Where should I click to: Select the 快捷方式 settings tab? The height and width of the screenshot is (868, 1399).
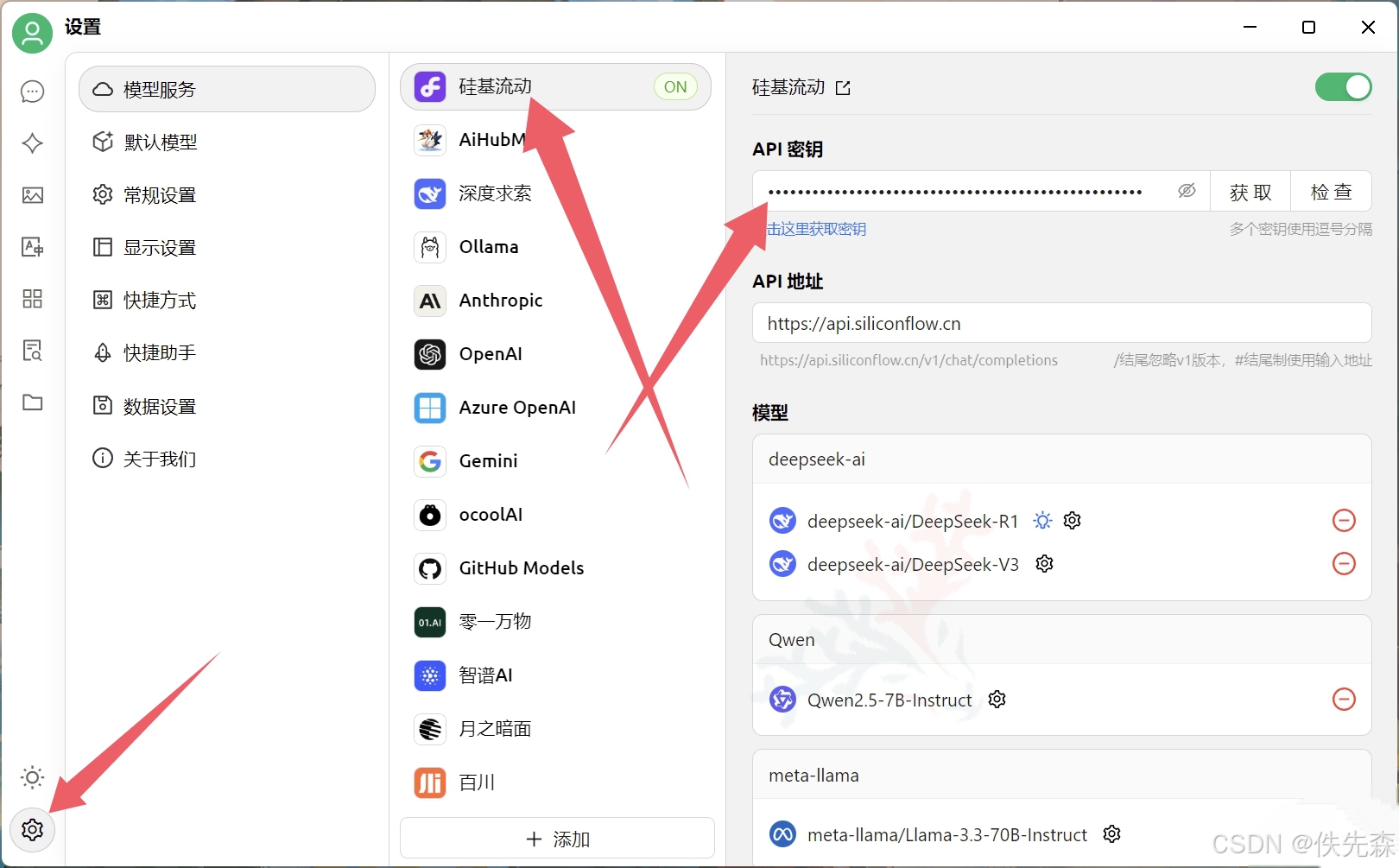click(x=227, y=301)
